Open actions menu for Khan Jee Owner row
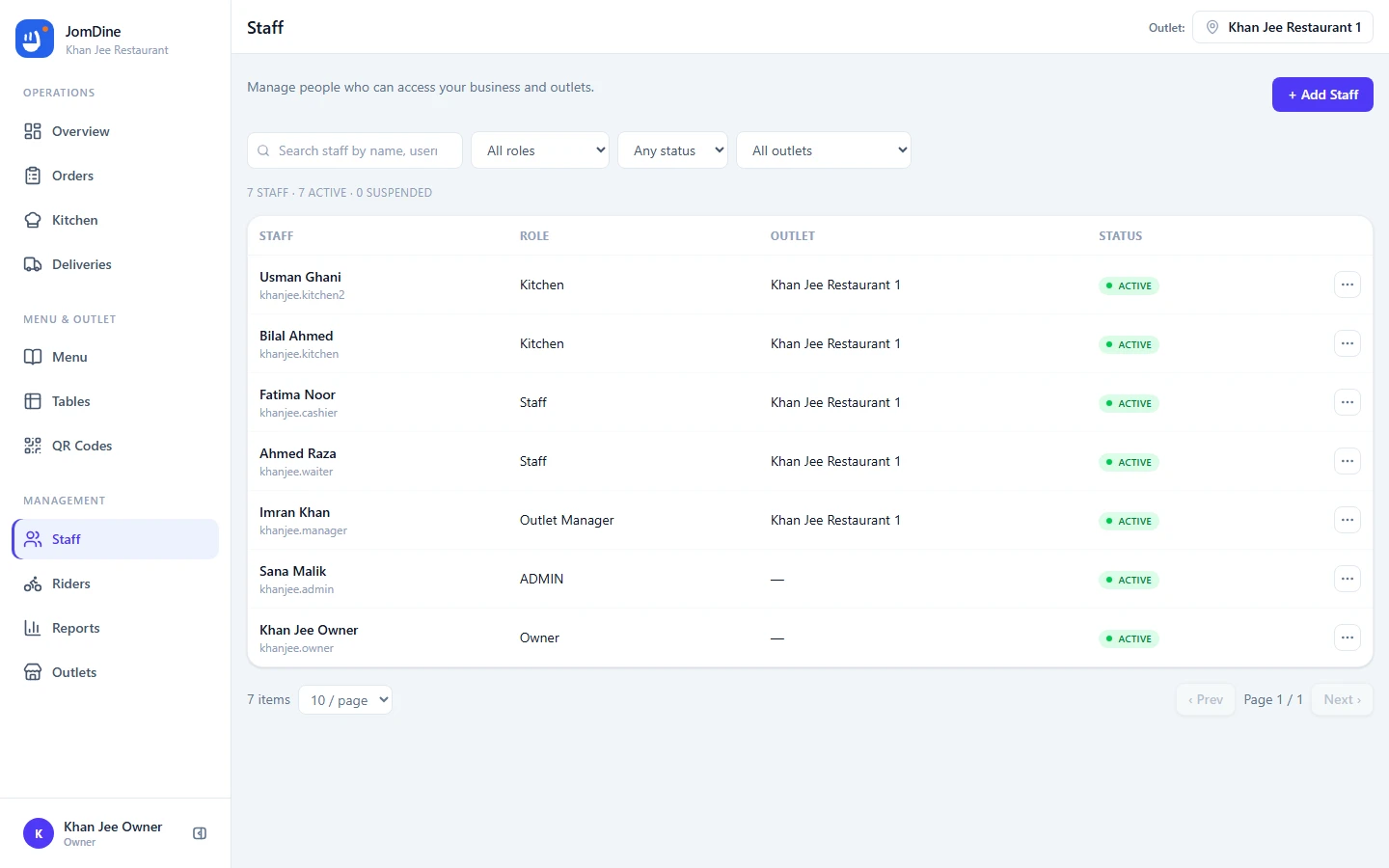Viewport: 1389px width, 868px height. 1348,637
